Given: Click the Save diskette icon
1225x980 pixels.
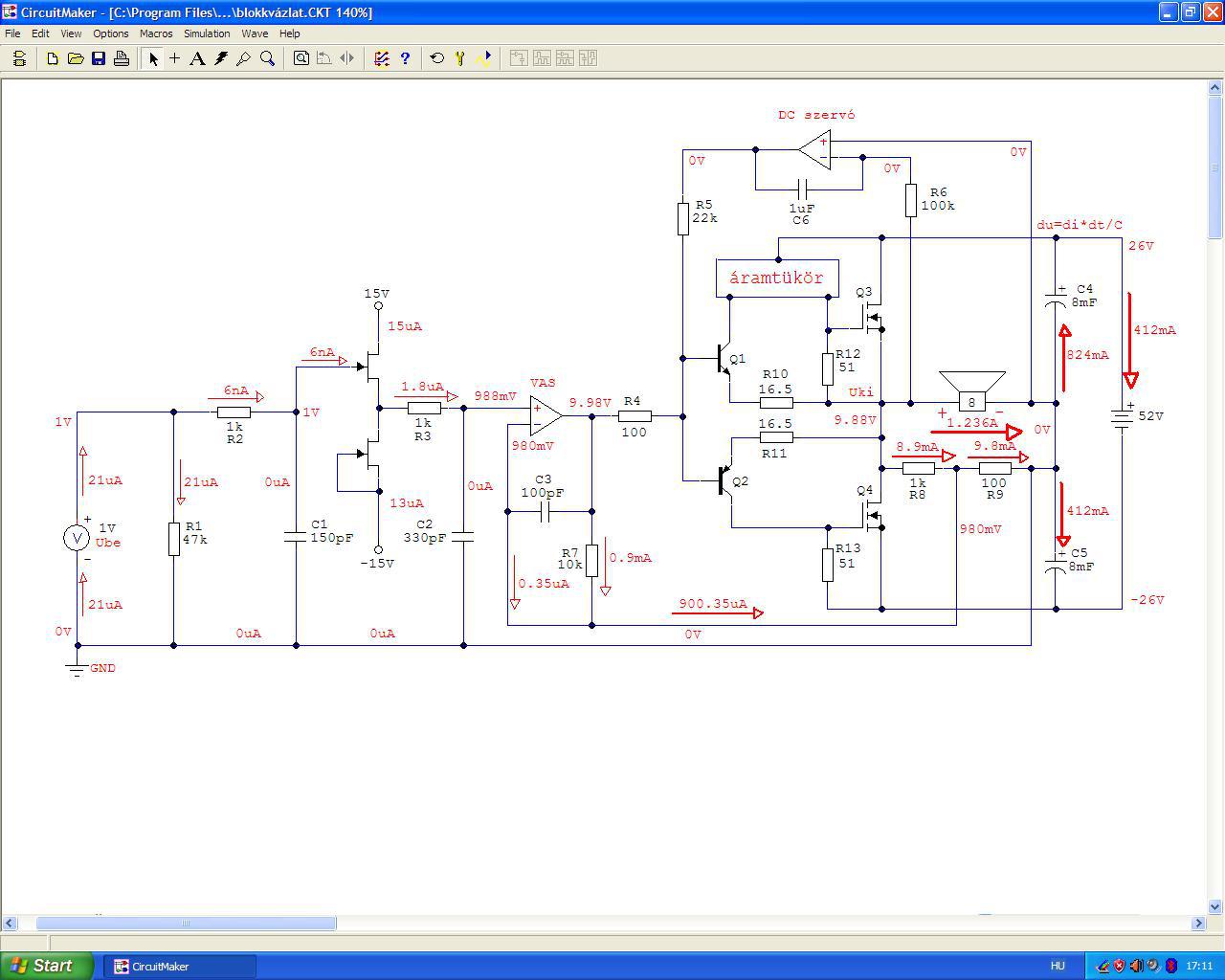Looking at the screenshot, I should click(99, 58).
